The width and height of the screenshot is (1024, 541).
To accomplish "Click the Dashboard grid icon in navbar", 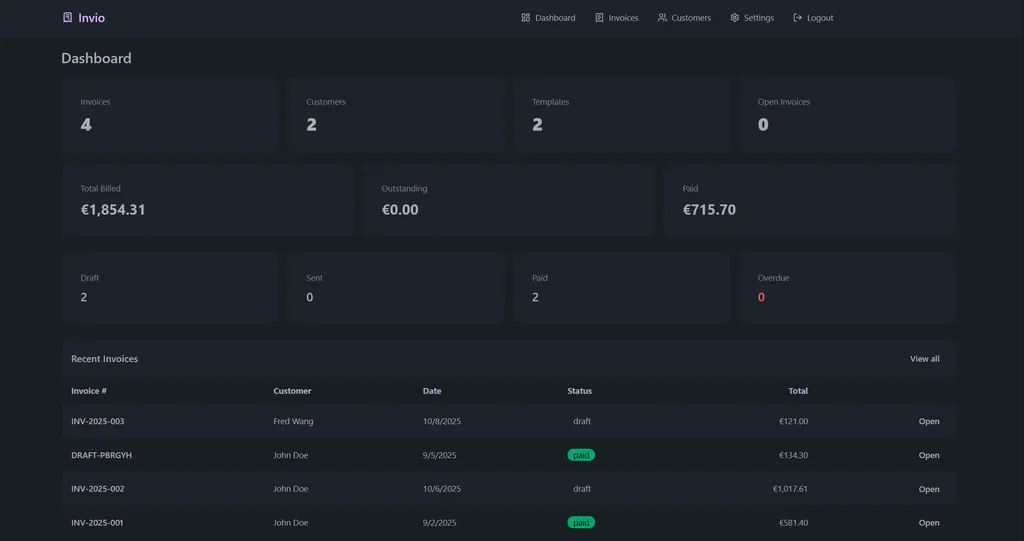I will click(526, 18).
